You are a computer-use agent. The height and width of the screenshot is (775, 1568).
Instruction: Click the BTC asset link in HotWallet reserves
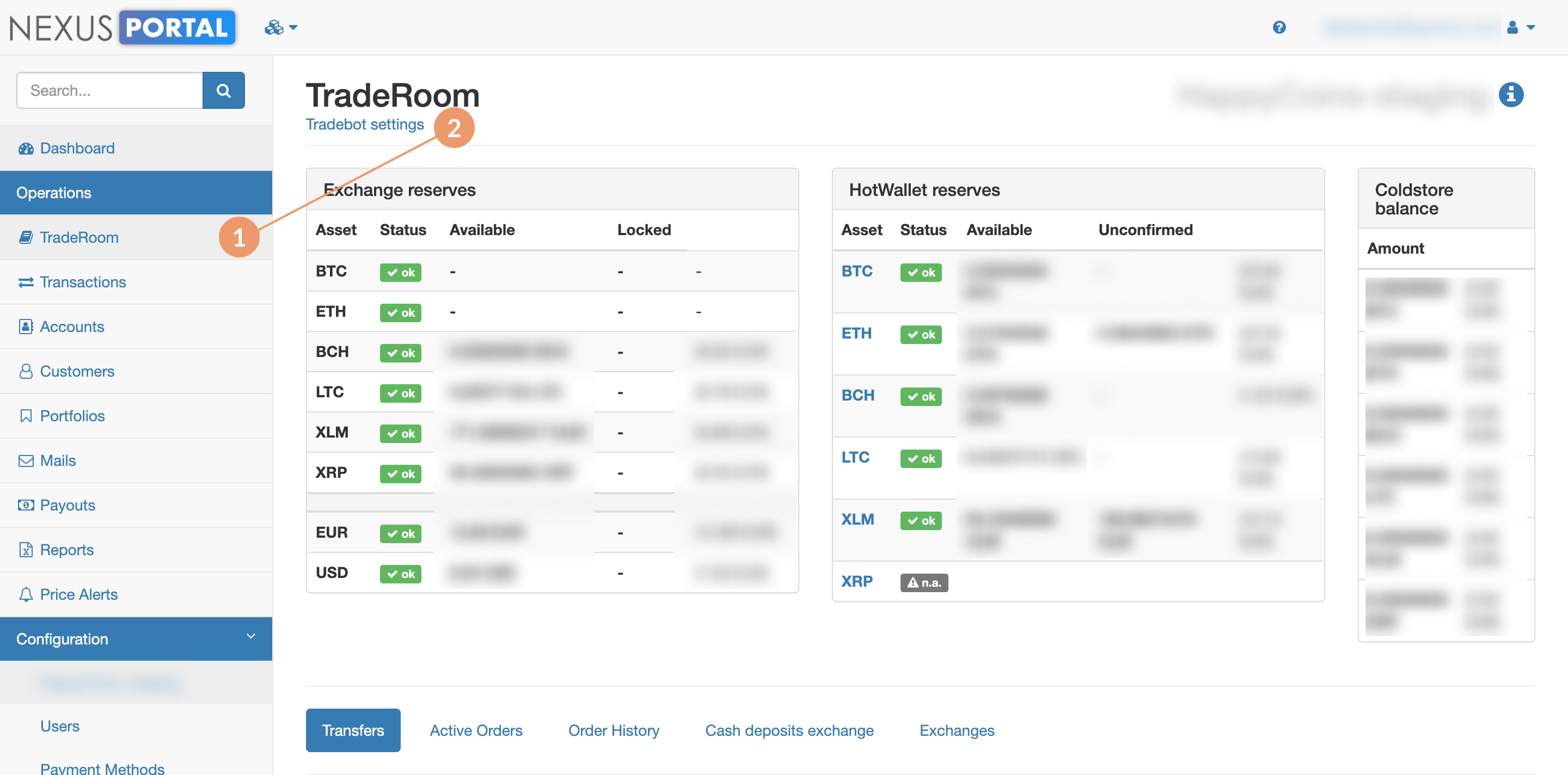[x=857, y=270]
